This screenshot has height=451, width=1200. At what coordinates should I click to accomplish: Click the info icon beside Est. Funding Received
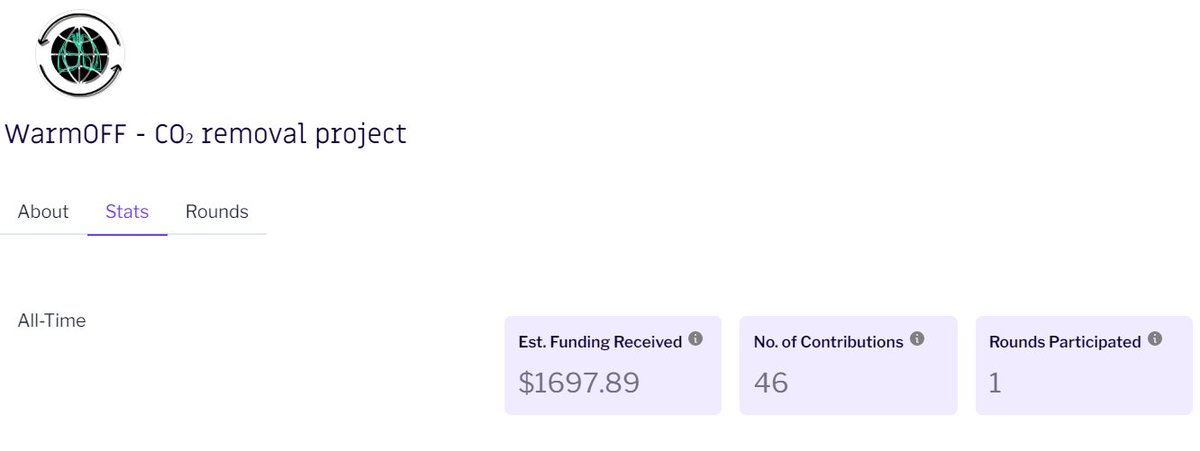tap(696, 340)
